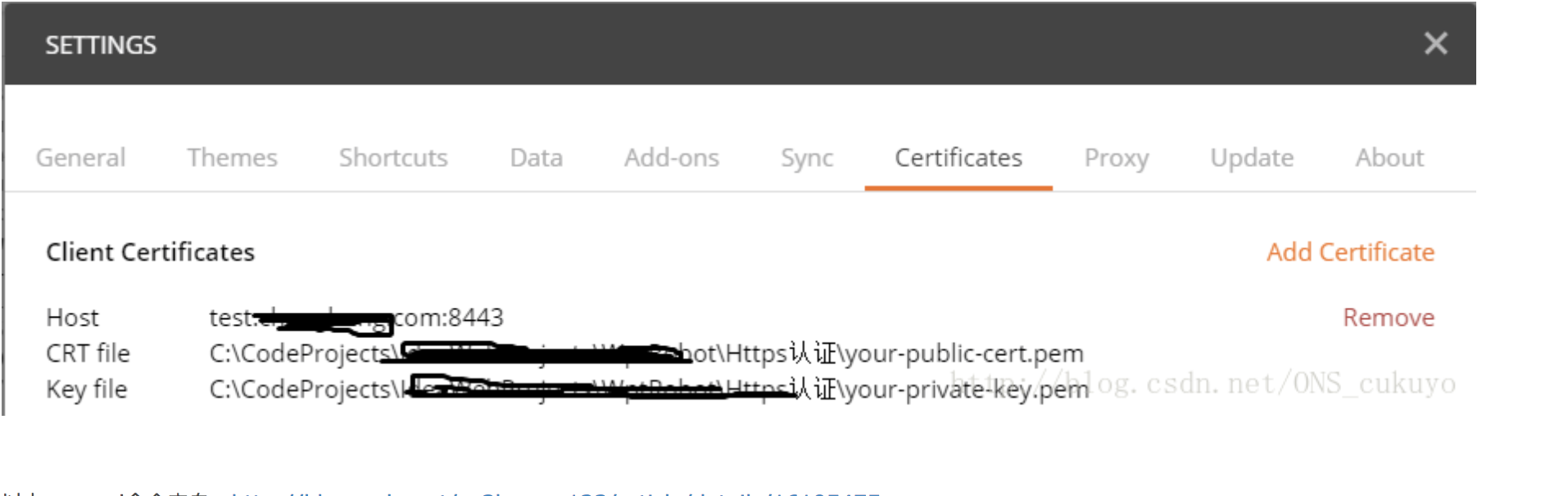This screenshot has height=496, width=1568.
Task: Click the CRT file label
Action: tap(88, 354)
